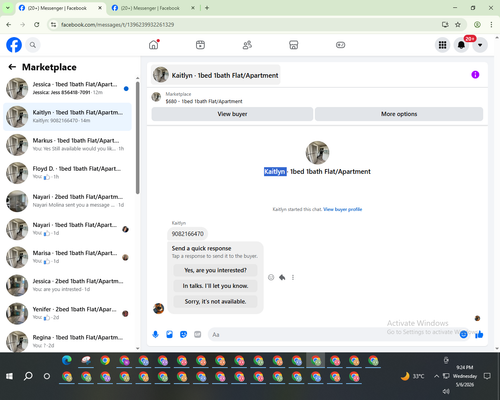Open the View buyer profile link
The height and width of the screenshot is (400, 500).
tap(342, 209)
